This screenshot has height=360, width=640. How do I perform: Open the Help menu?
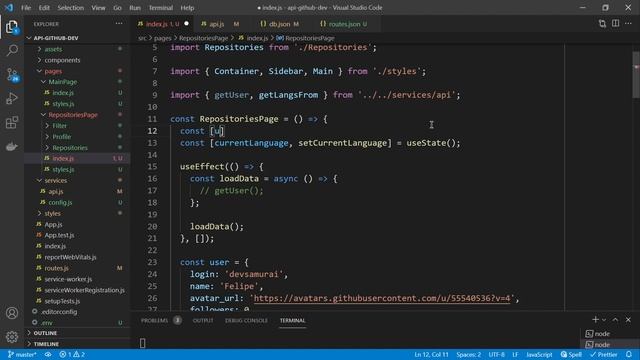pyautogui.click(x=187, y=8)
